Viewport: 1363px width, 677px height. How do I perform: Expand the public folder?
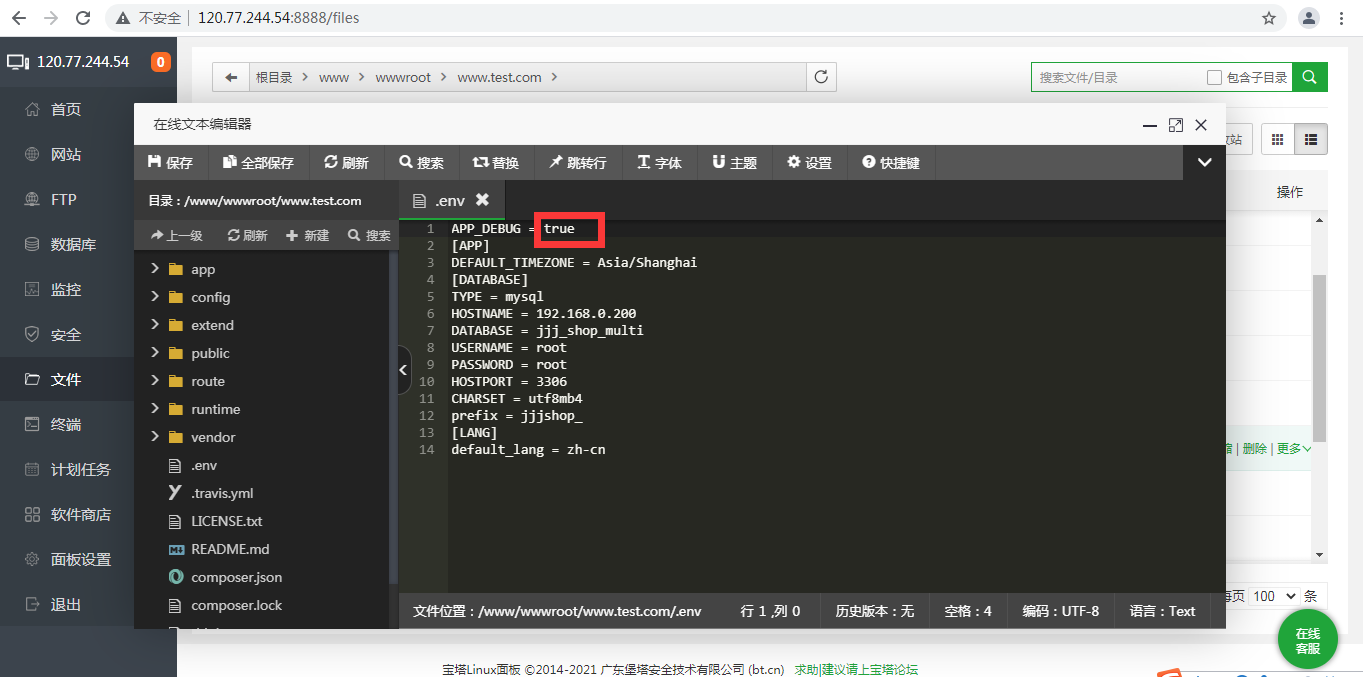pos(154,353)
